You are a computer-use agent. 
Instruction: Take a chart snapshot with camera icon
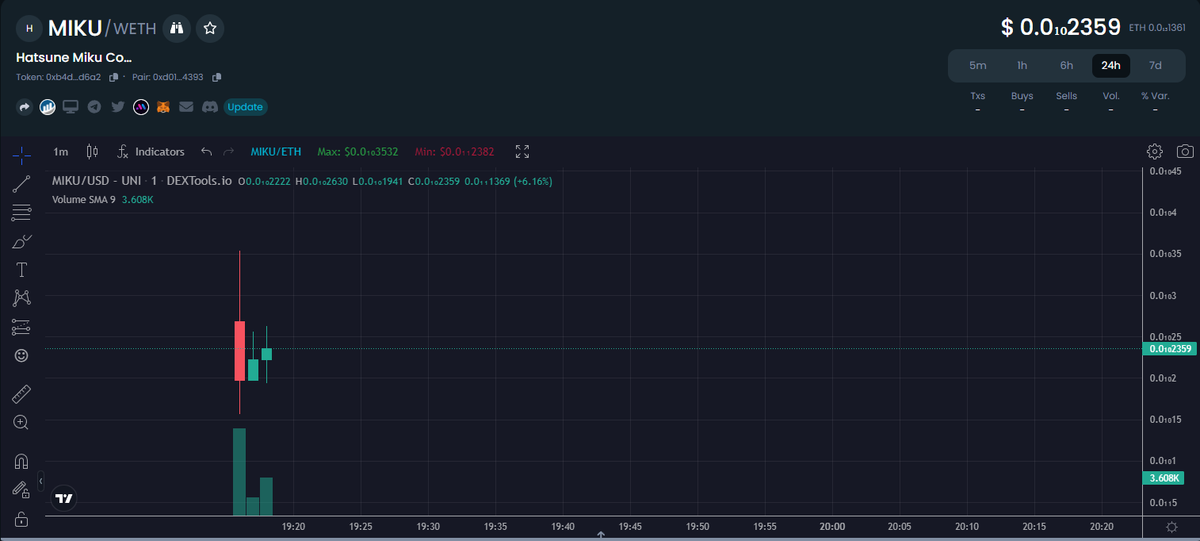tap(1185, 152)
